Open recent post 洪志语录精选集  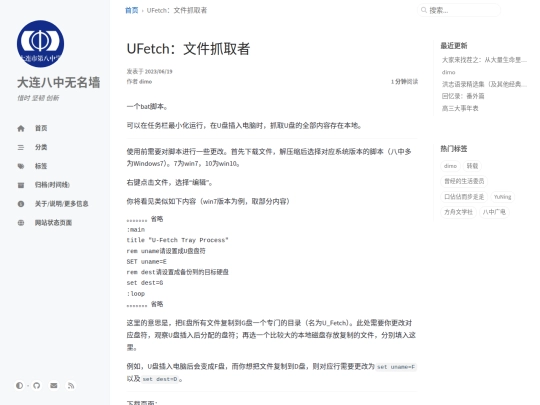[x=484, y=84]
